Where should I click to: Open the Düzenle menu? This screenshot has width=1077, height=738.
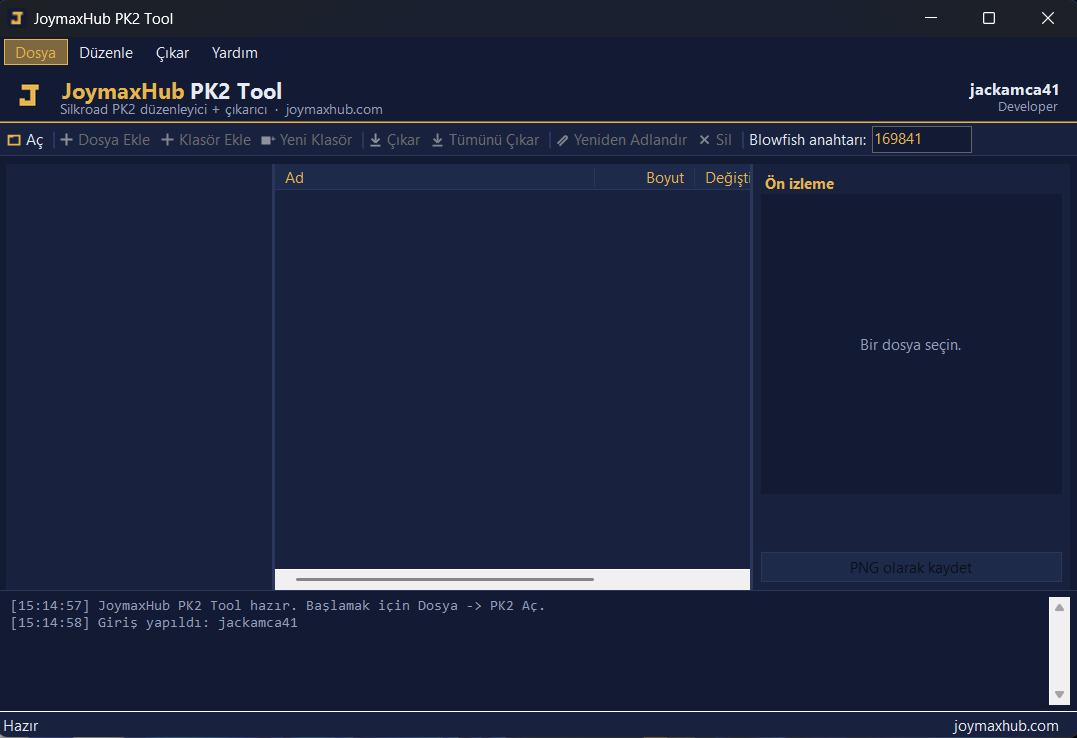point(106,52)
